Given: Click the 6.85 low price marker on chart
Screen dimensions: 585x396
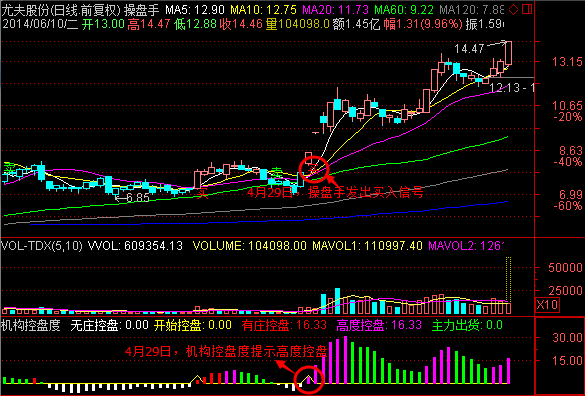Looking at the screenshot, I should point(138,198).
